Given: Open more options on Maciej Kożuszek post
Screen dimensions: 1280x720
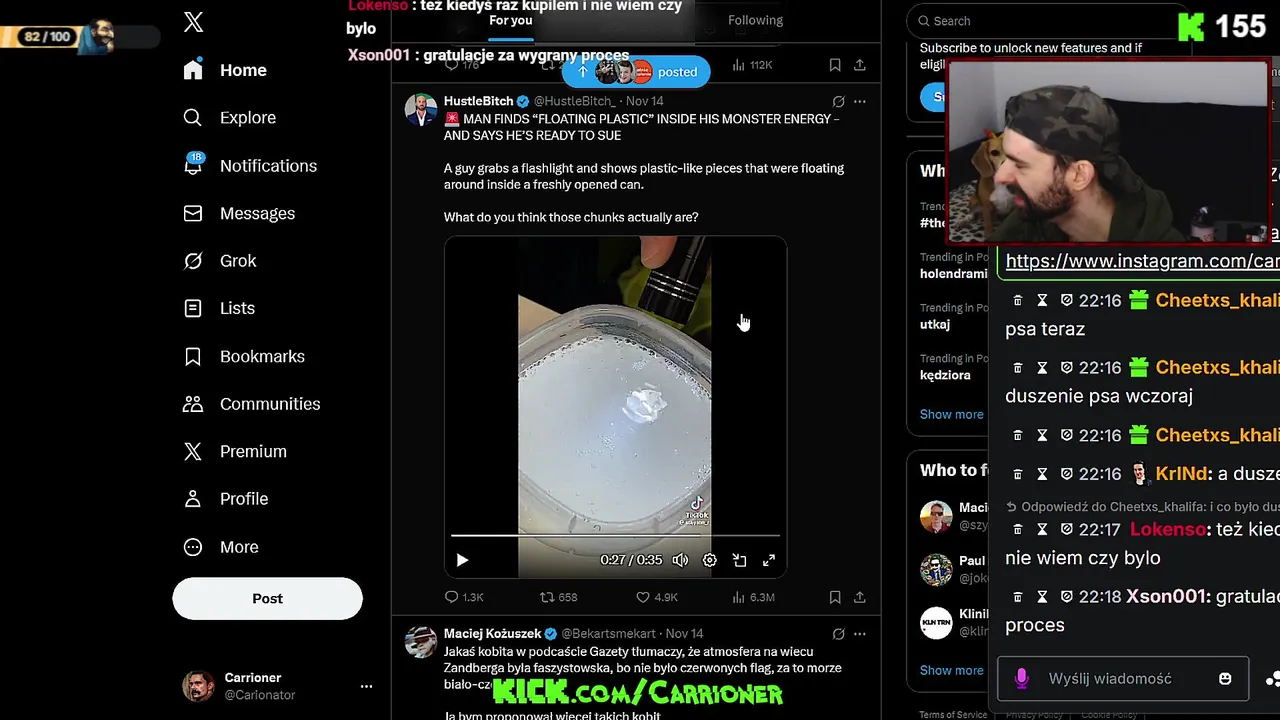Looking at the screenshot, I should point(860,634).
